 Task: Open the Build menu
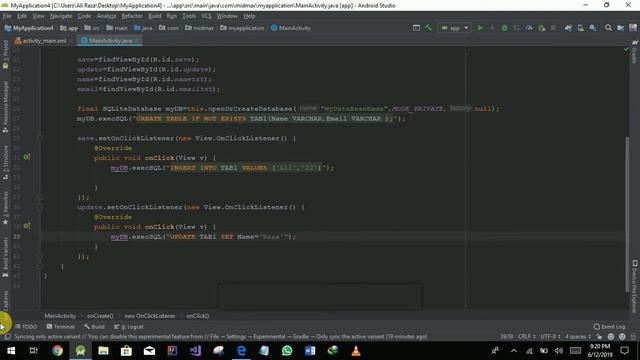154,16
